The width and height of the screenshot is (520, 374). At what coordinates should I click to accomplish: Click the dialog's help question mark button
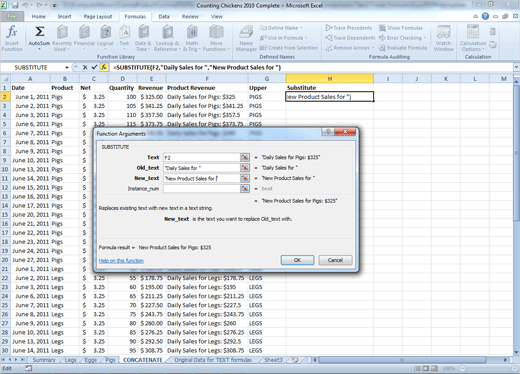click(x=328, y=132)
